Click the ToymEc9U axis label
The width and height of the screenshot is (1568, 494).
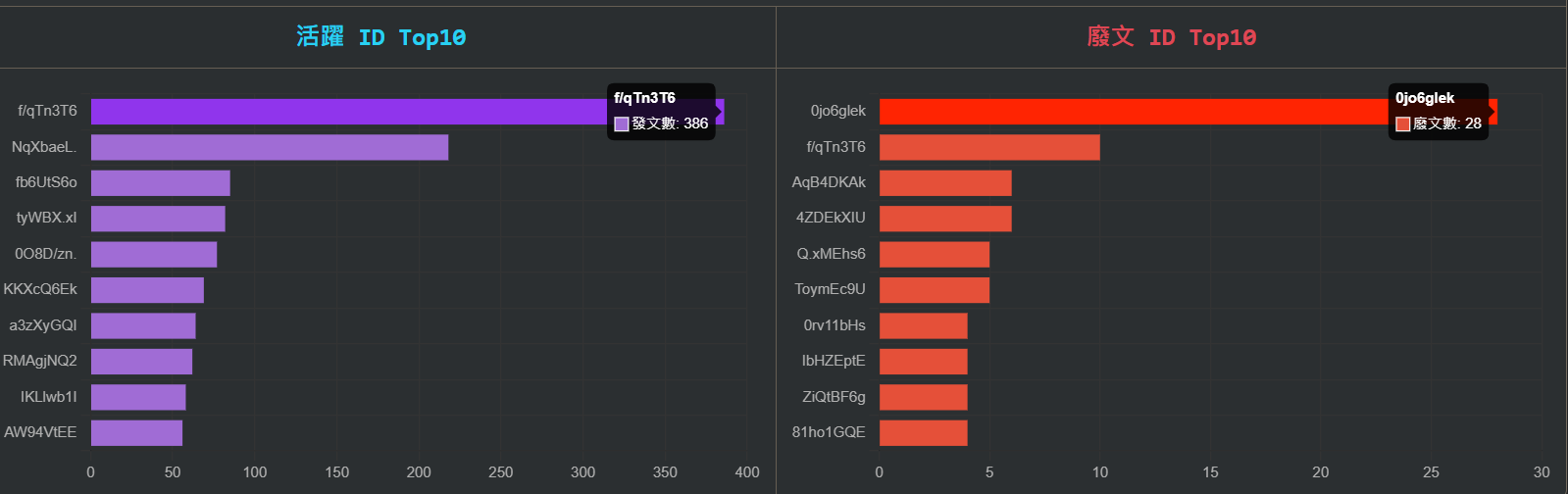(x=830, y=289)
